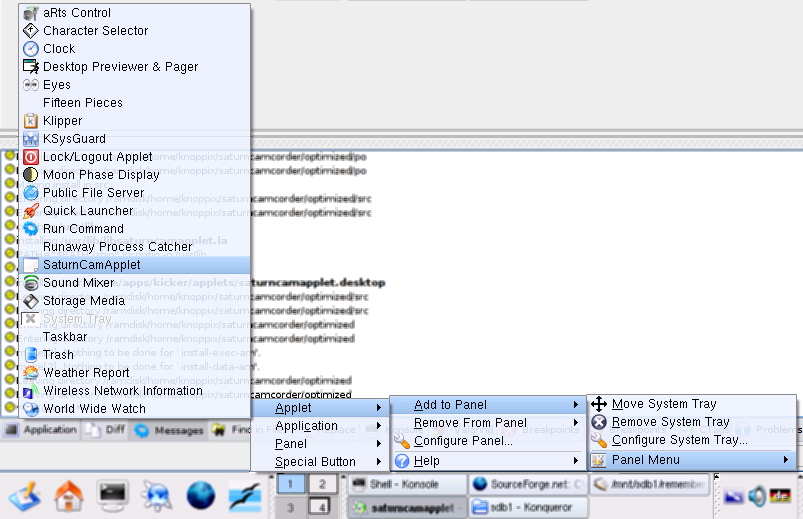
Task: Select SaturnCamApplet from the applet list
Action: click(x=92, y=265)
